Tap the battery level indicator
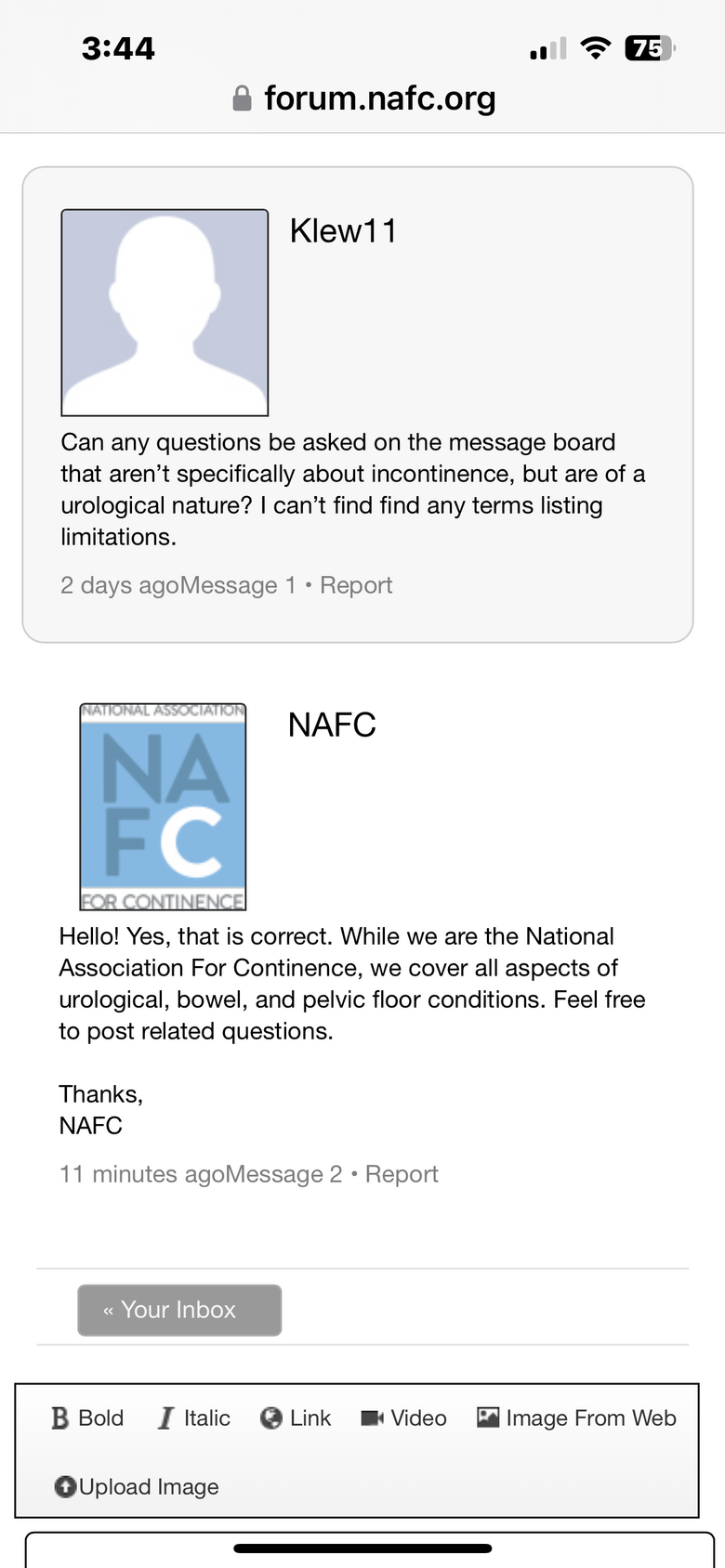 tap(649, 48)
